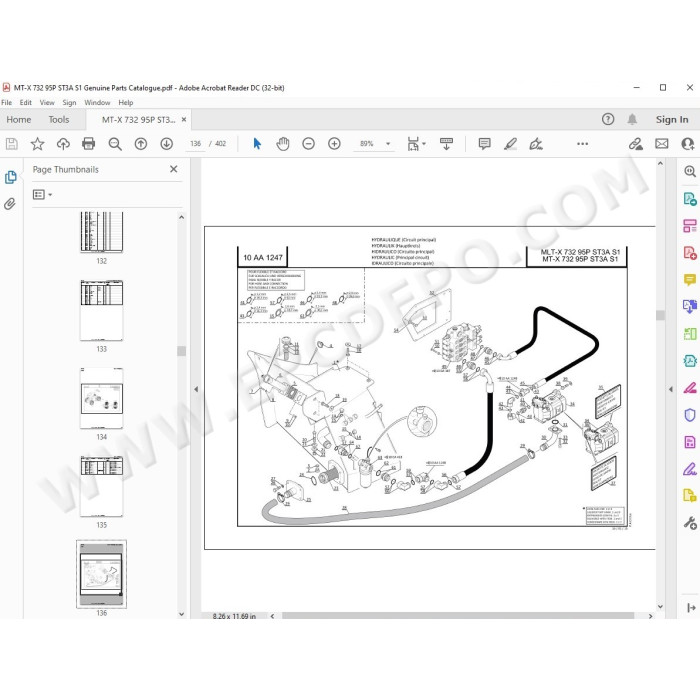The height and width of the screenshot is (700, 700).
Task: Open the Help menu
Action: (126, 103)
